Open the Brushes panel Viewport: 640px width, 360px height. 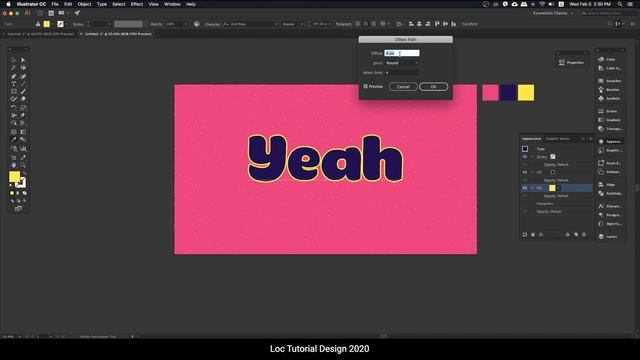click(x=609, y=89)
